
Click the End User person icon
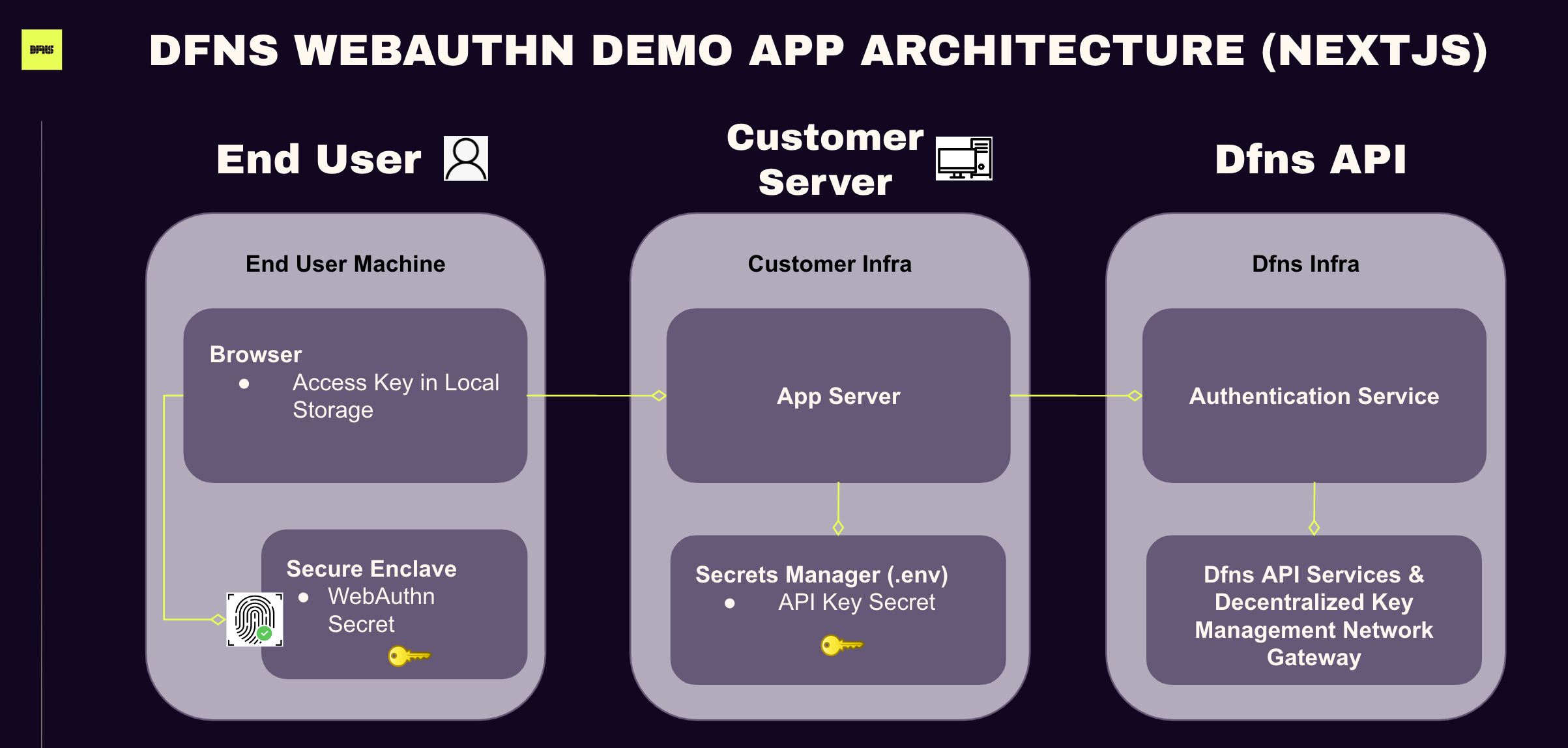(x=465, y=158)
